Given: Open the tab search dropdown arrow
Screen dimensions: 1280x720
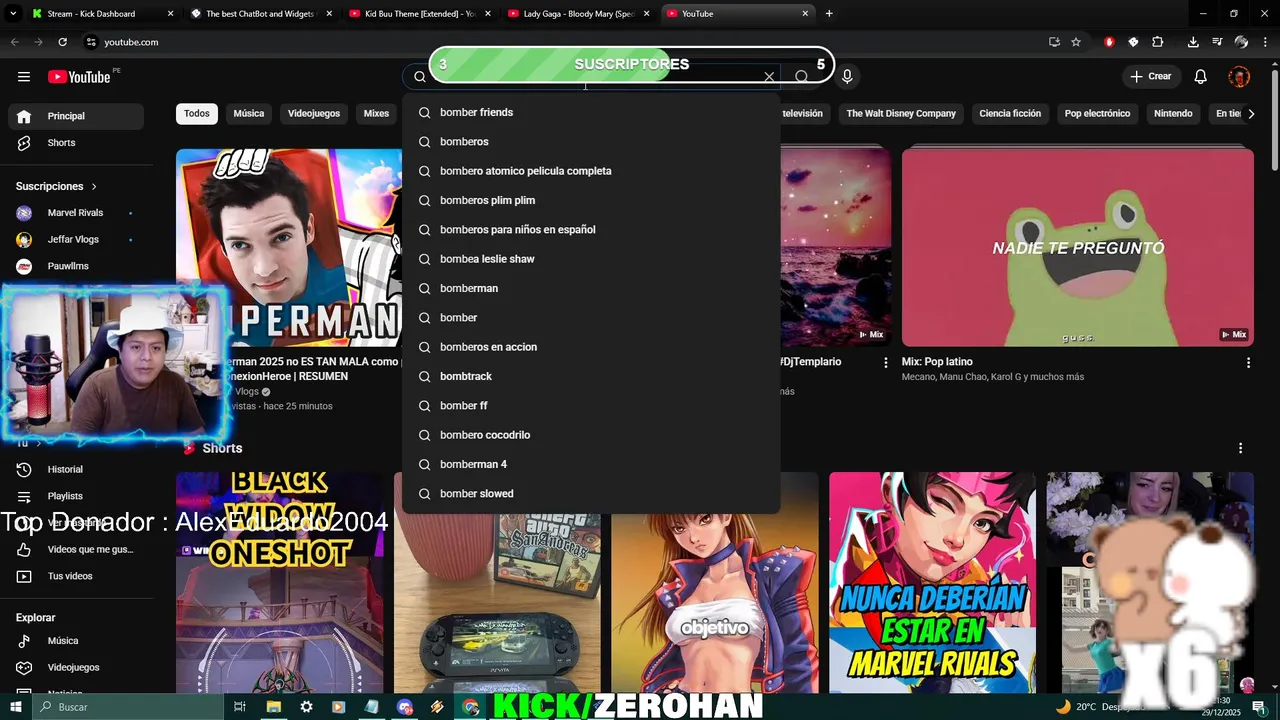Looking at the screenshot, I should 13,14.
